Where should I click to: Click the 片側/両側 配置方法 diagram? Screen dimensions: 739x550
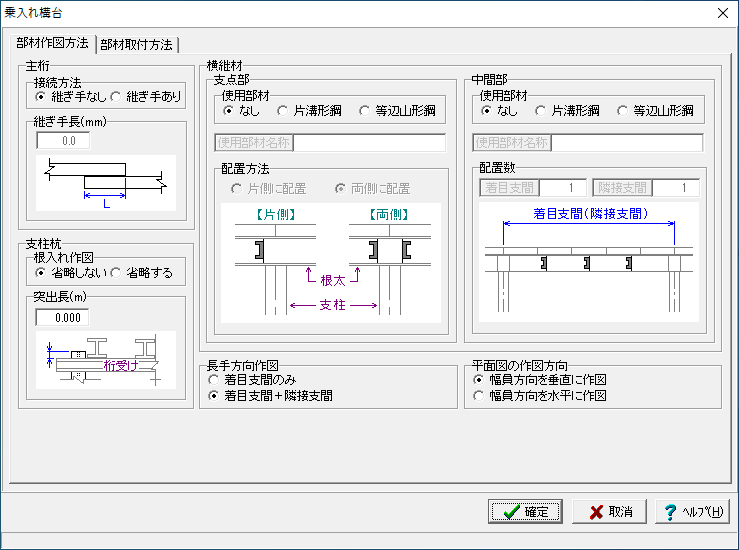[x=331, y=263]
